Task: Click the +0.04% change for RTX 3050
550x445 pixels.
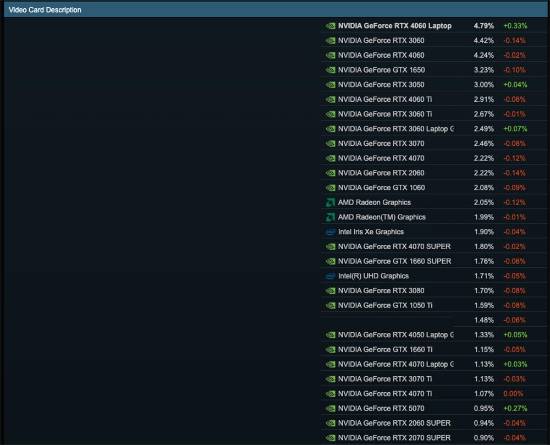Action: click(x=515, y=85)
